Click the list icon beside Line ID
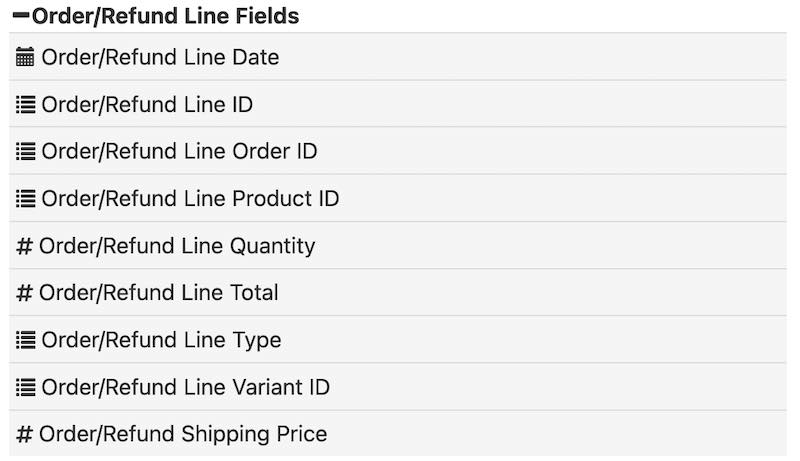800x461 pixels. tap(26, 105)
